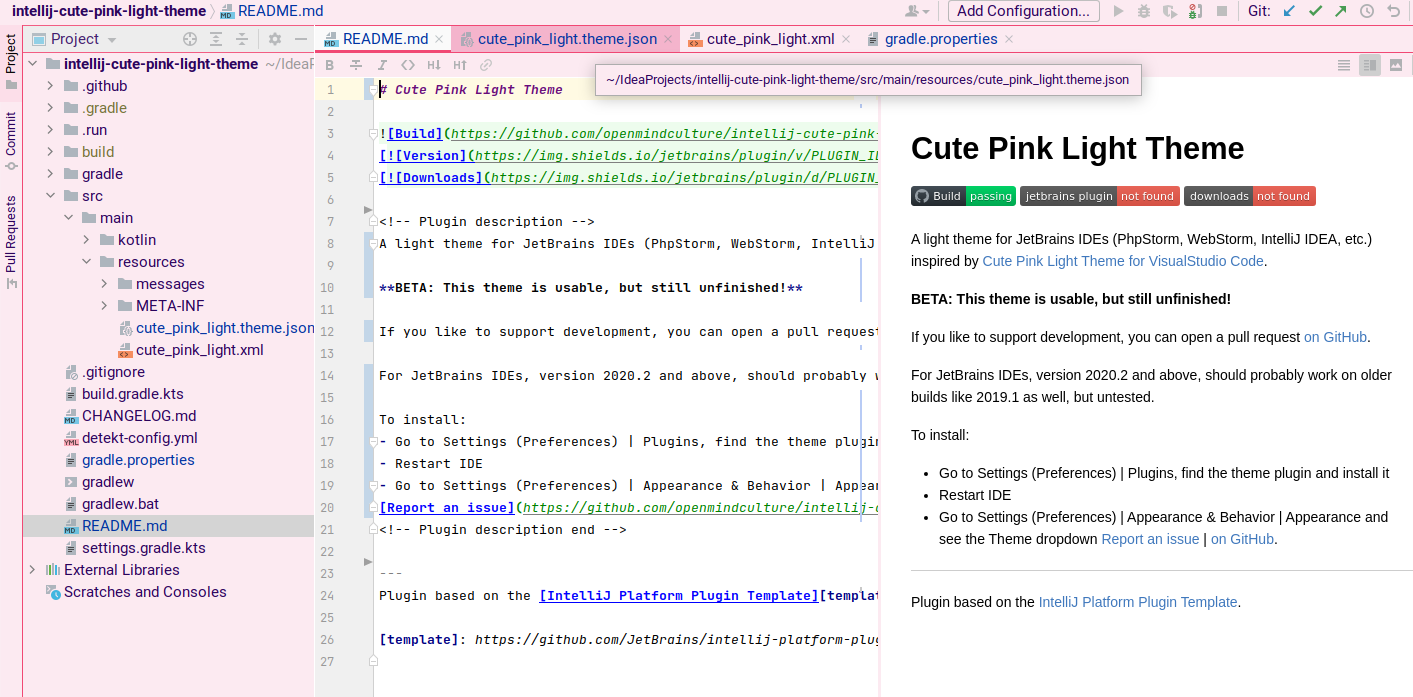Switch to editor-only view mode

[1345, 65]
